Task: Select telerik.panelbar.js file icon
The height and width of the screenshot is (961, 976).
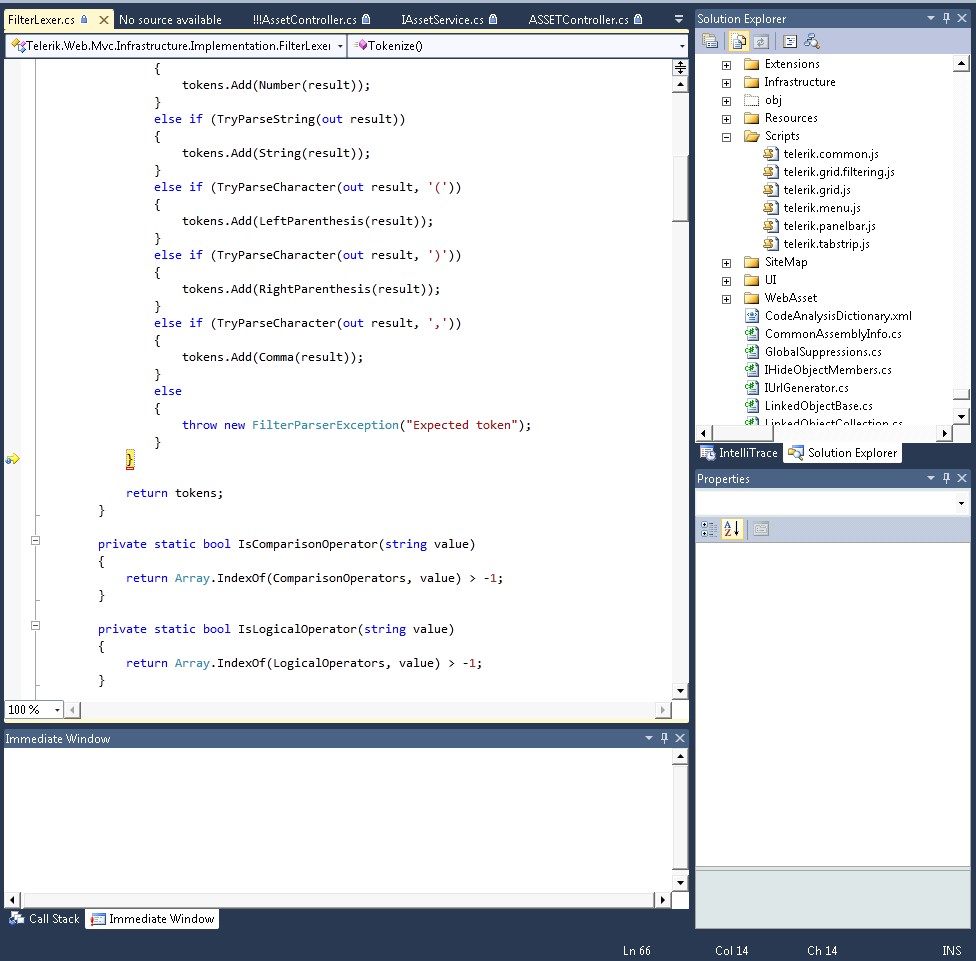Action: coord(771,226)
